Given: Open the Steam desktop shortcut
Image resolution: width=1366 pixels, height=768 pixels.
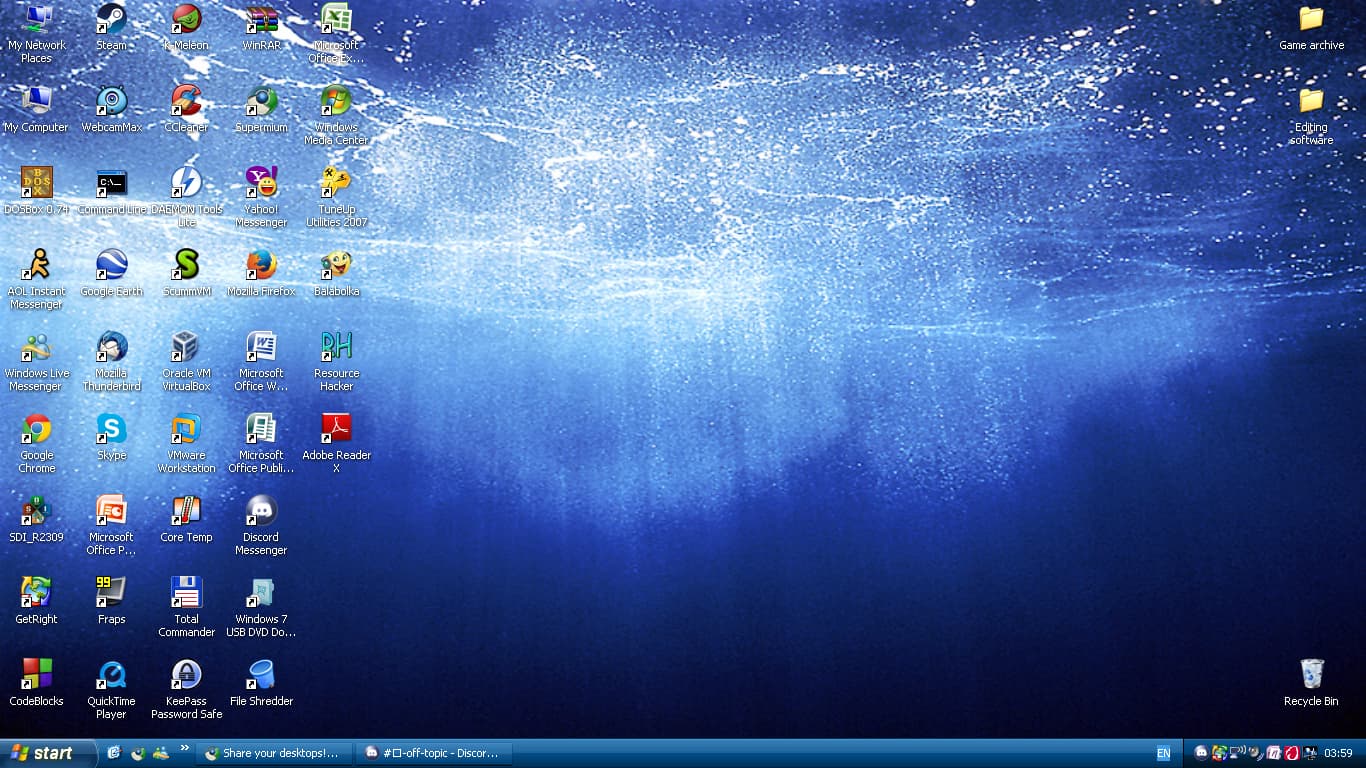Looking at the screenshot, I should (111, 18).
